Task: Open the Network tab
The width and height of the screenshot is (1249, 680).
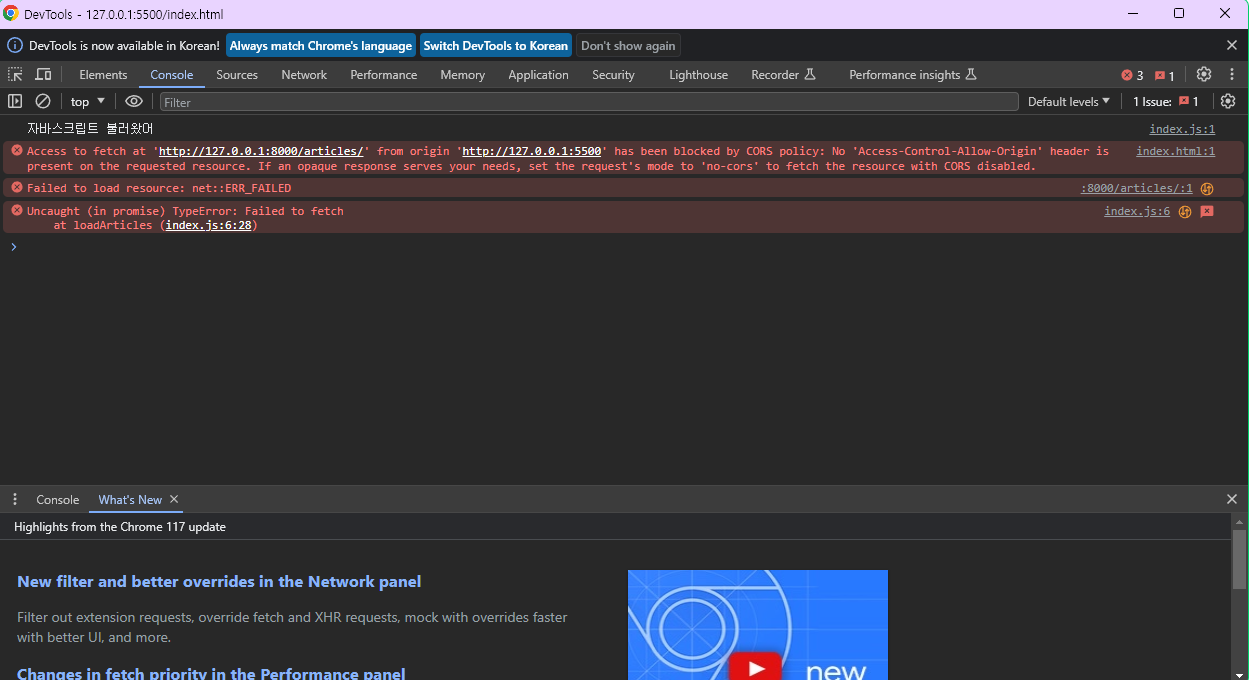Action: point(304,75)
